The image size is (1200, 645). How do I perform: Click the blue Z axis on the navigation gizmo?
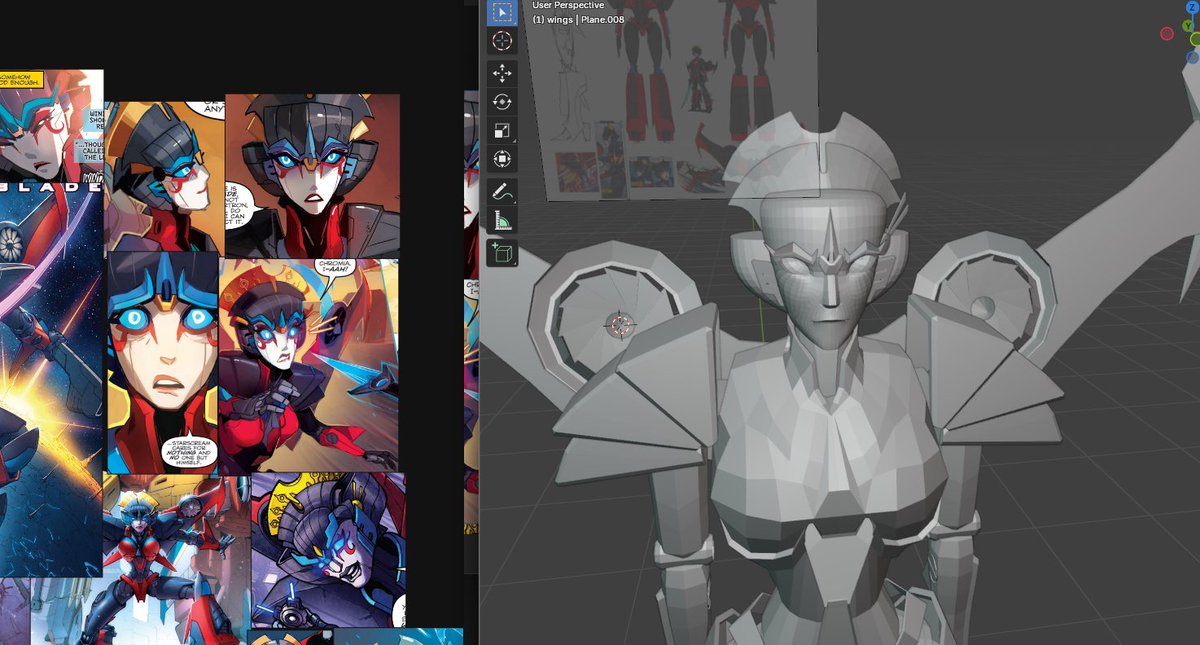coord(1193,7)
